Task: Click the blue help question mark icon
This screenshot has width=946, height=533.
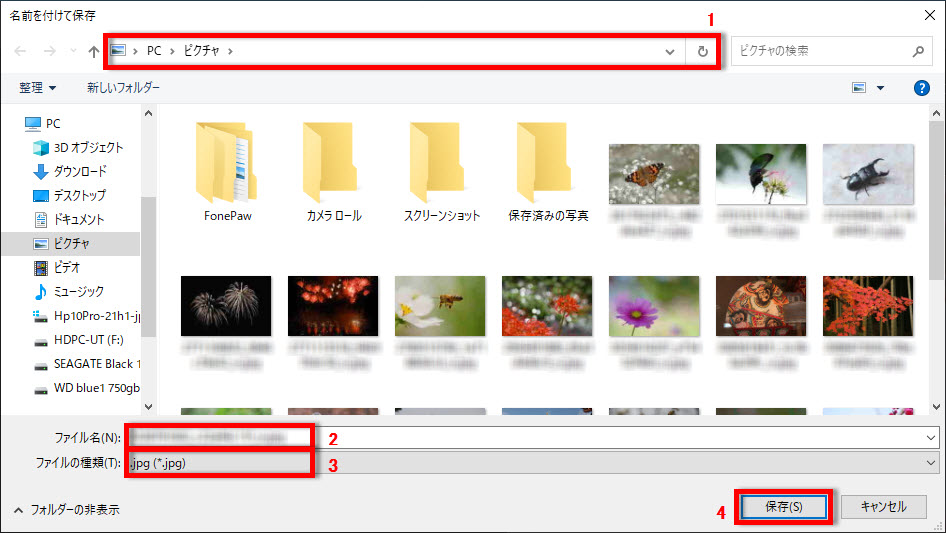Action: pyautogui.click(x=922, y=88)
